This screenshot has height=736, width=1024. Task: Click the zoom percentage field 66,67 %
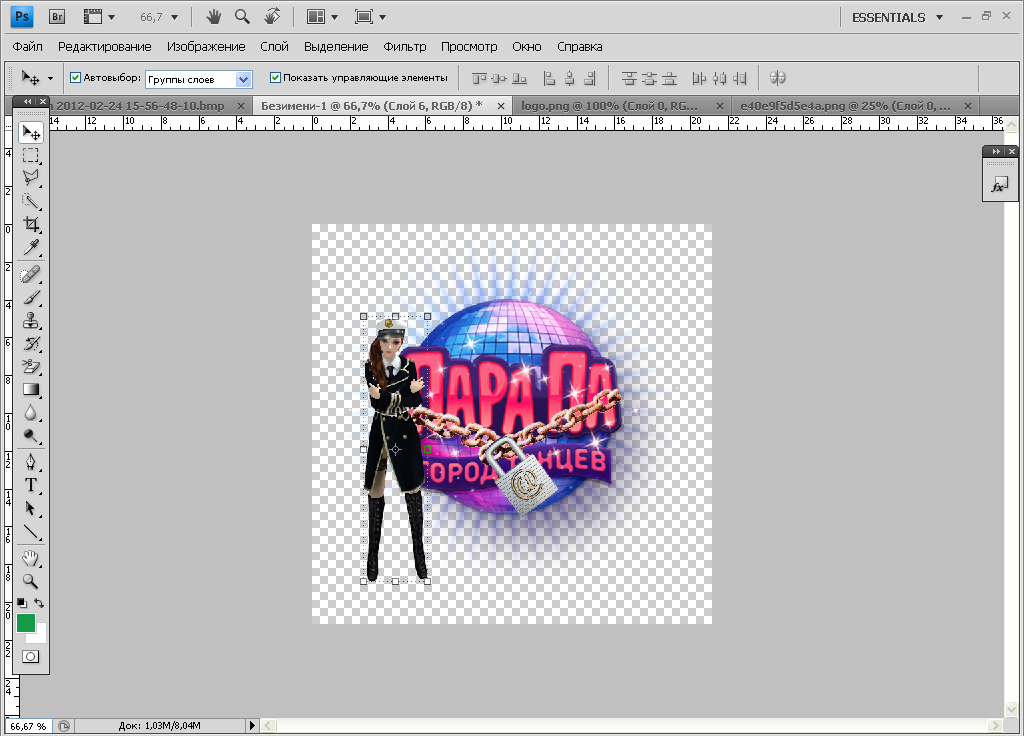point(28,726)
